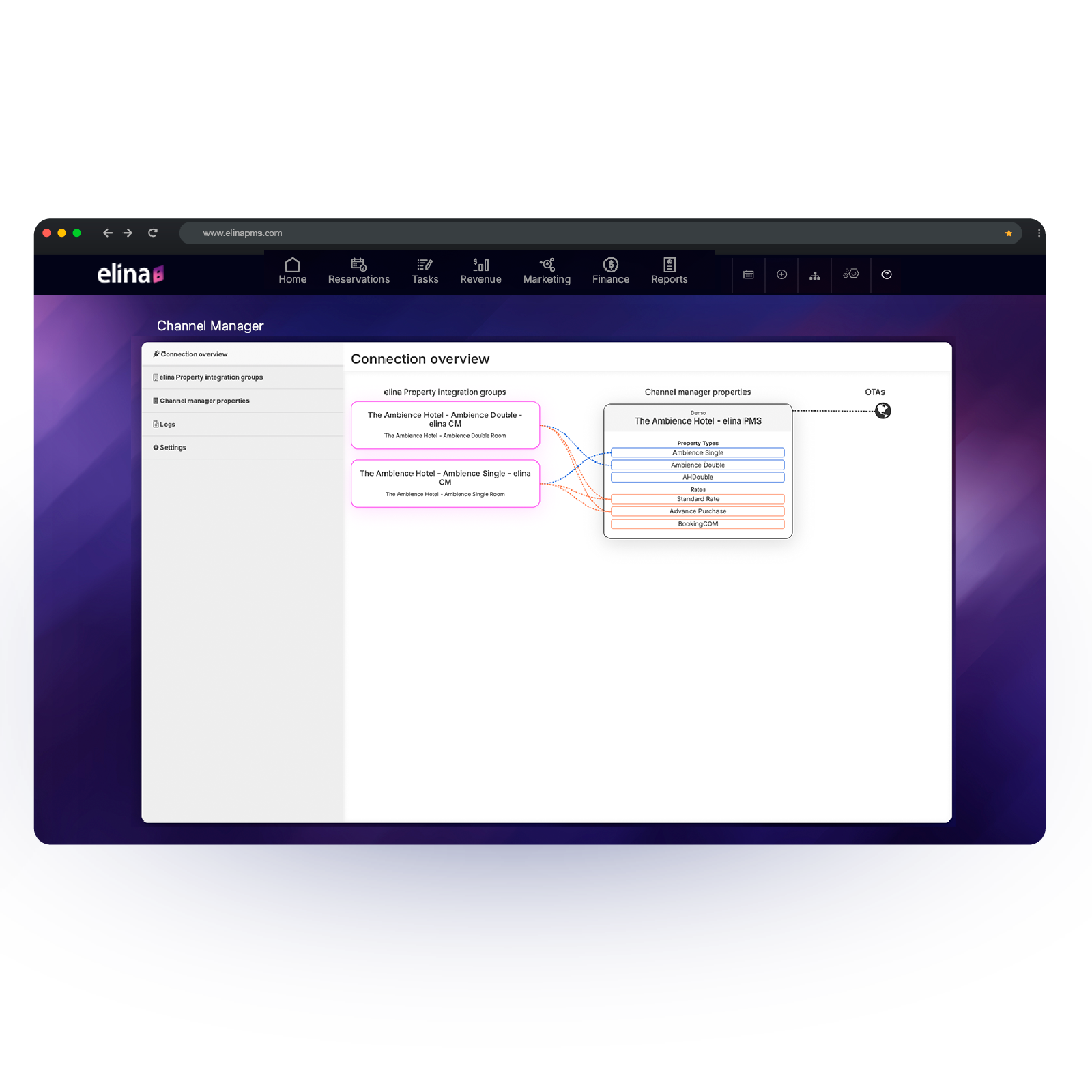The height and width of the screenshot is (1092, 1092).
Task: Switch to the Logs section
Action: [x=167, y=424]
